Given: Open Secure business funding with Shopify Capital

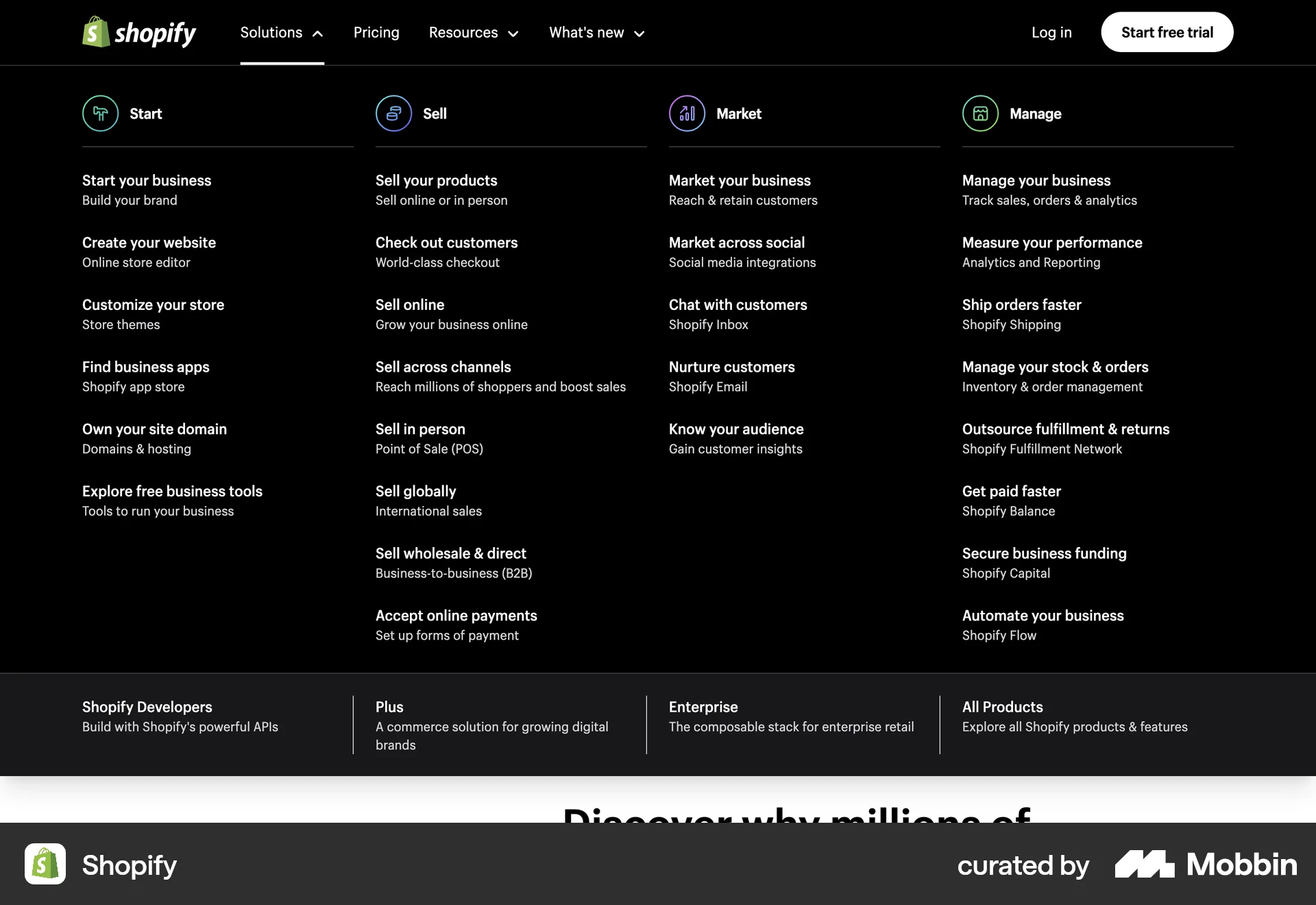Looking at the screenshot, I should (1044, 553).
